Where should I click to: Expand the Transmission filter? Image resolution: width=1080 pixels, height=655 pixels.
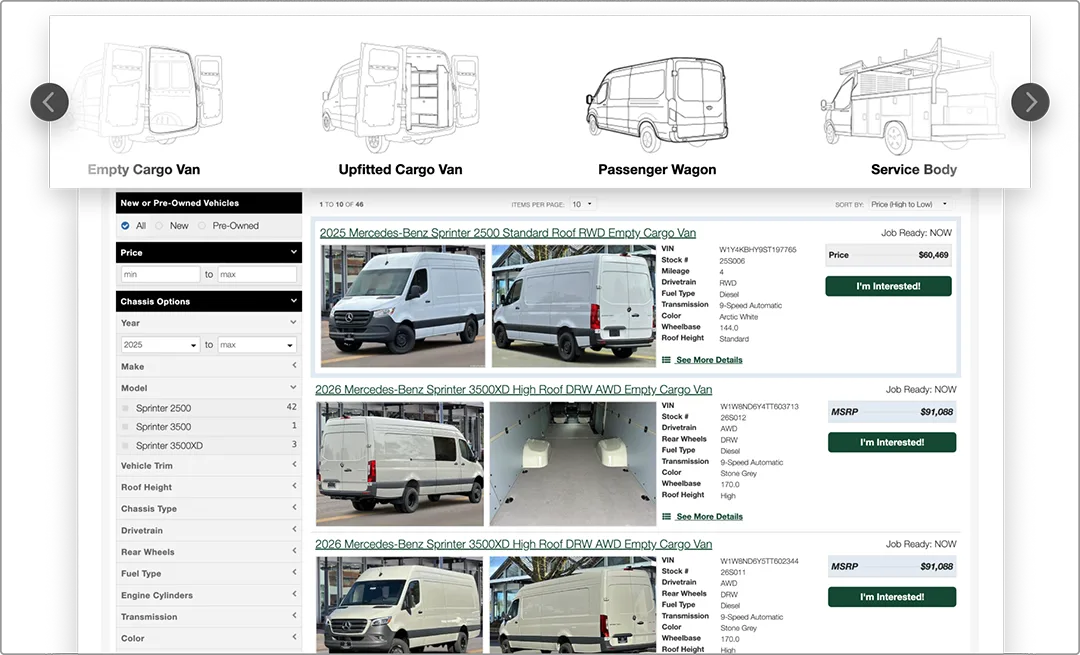click(209, 616)
